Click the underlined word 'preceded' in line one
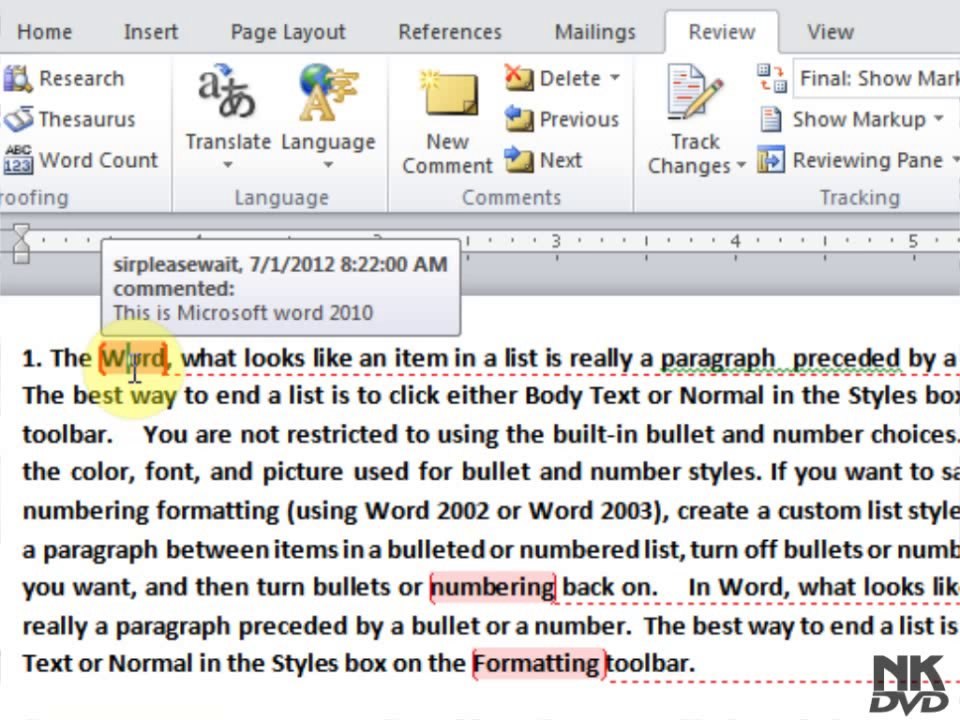The height and width of the screenshot is (720, 960). 847,358
